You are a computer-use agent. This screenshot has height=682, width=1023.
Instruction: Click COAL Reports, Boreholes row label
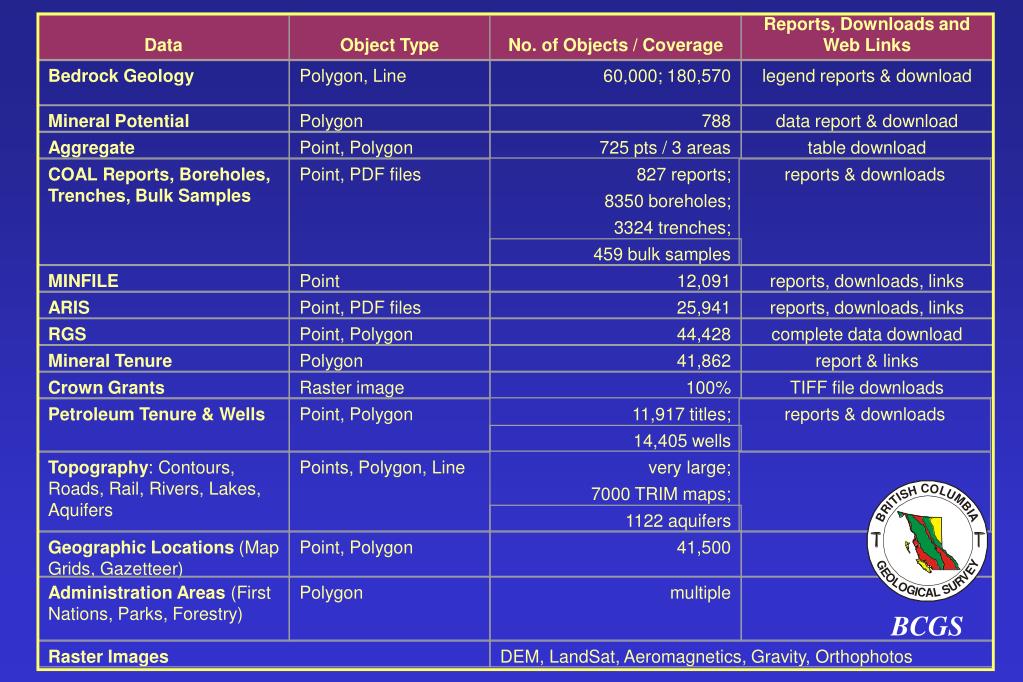pos(159,185)
